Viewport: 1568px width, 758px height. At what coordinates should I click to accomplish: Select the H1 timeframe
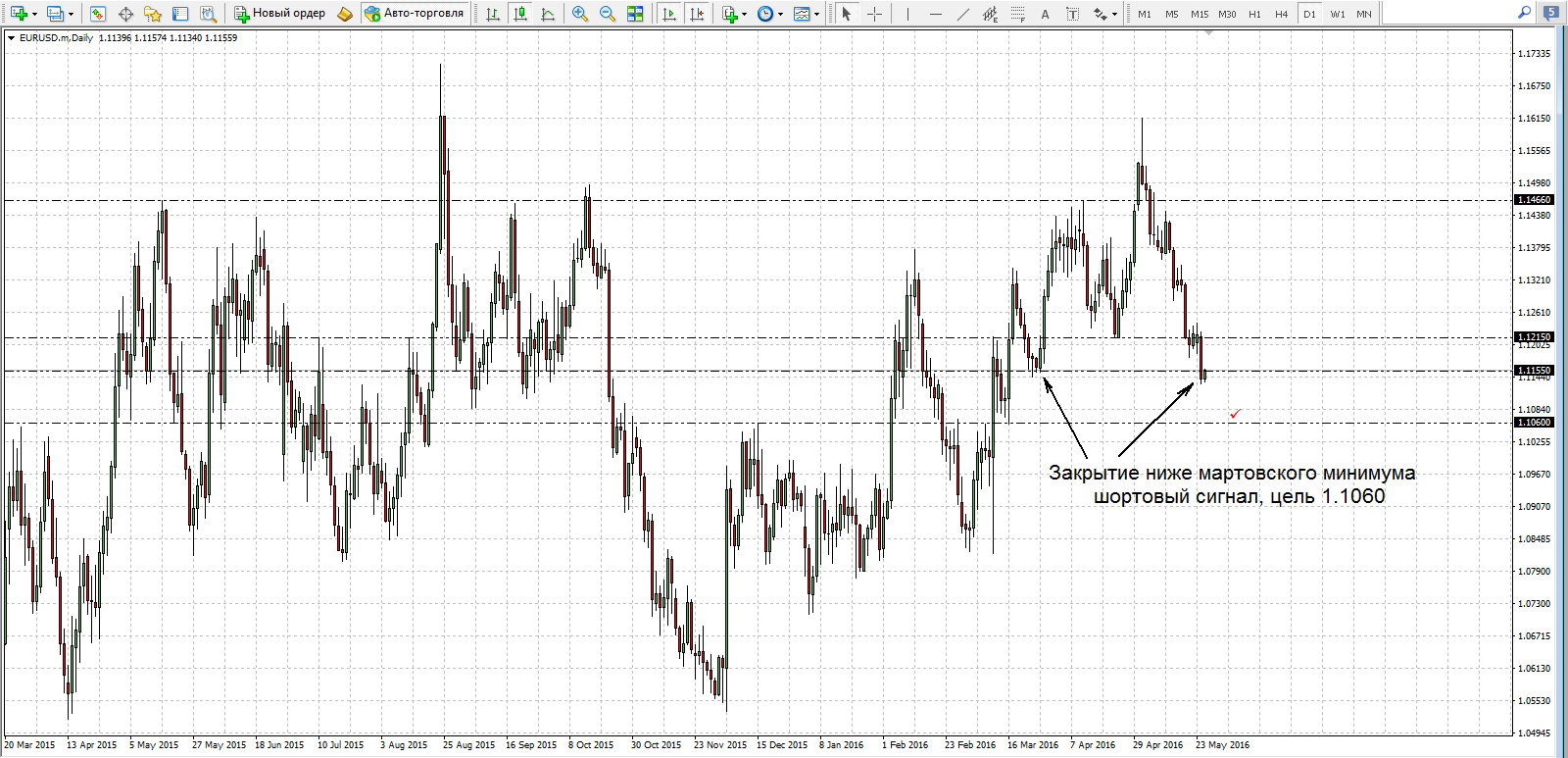tap(1254, 14)
